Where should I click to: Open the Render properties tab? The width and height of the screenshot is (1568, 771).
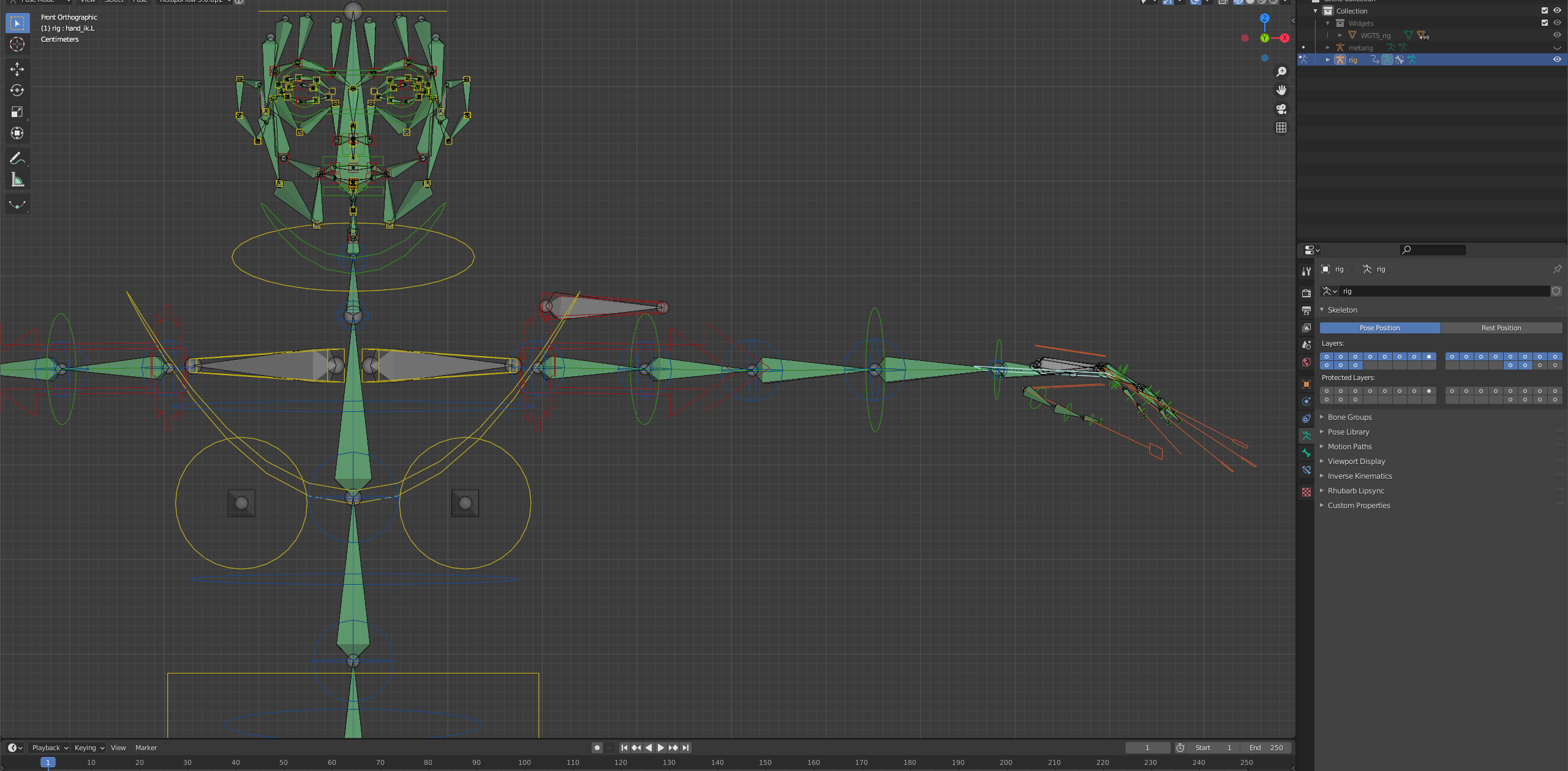tap(1306, 293)
